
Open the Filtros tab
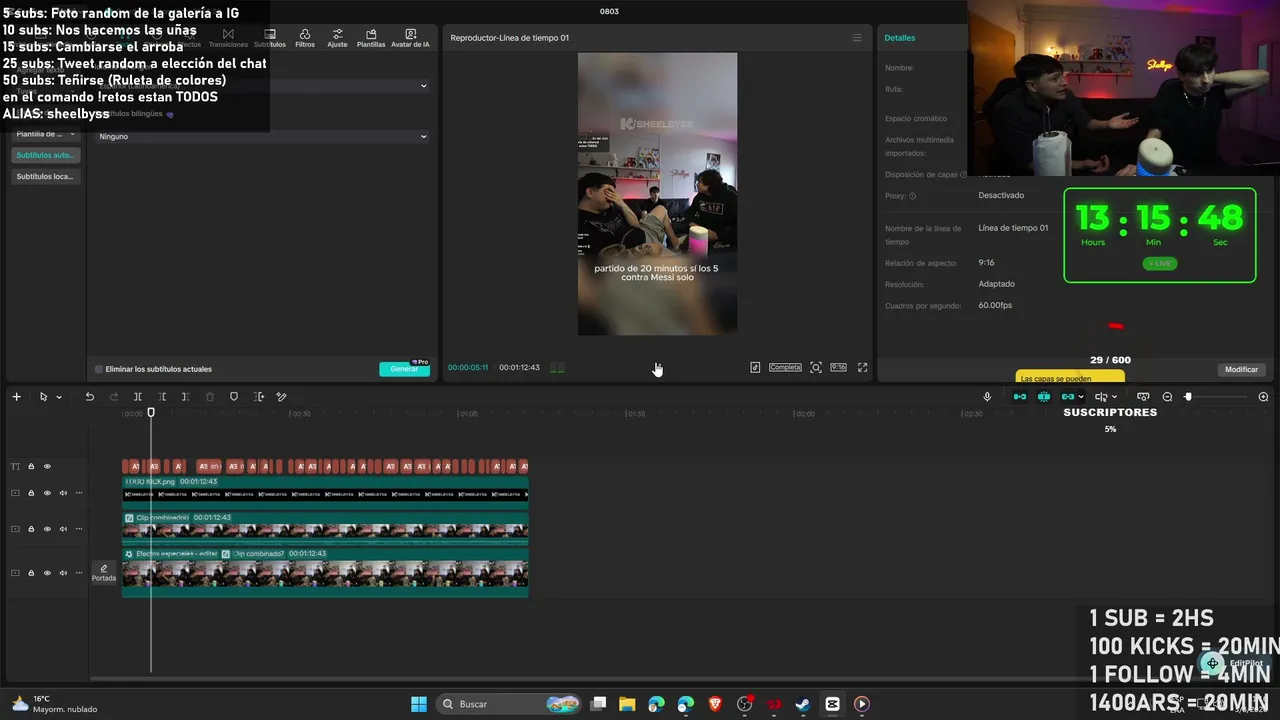[305, 38]
